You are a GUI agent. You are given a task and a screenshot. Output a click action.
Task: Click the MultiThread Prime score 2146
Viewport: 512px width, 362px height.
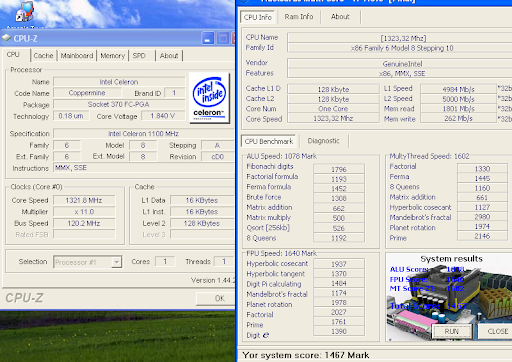(482, 236)
